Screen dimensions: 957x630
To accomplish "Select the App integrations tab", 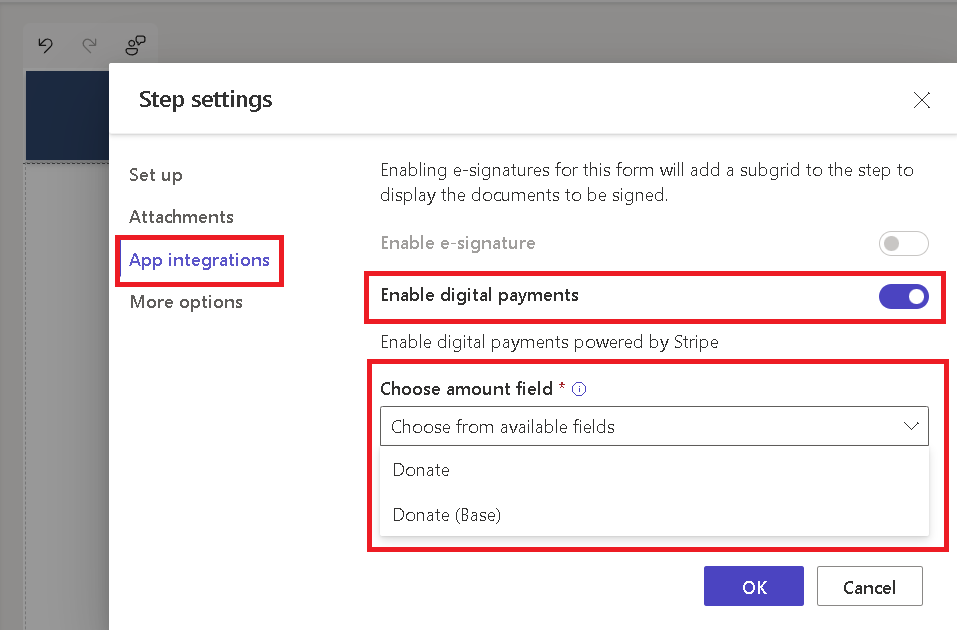I will tap(199, 260).
